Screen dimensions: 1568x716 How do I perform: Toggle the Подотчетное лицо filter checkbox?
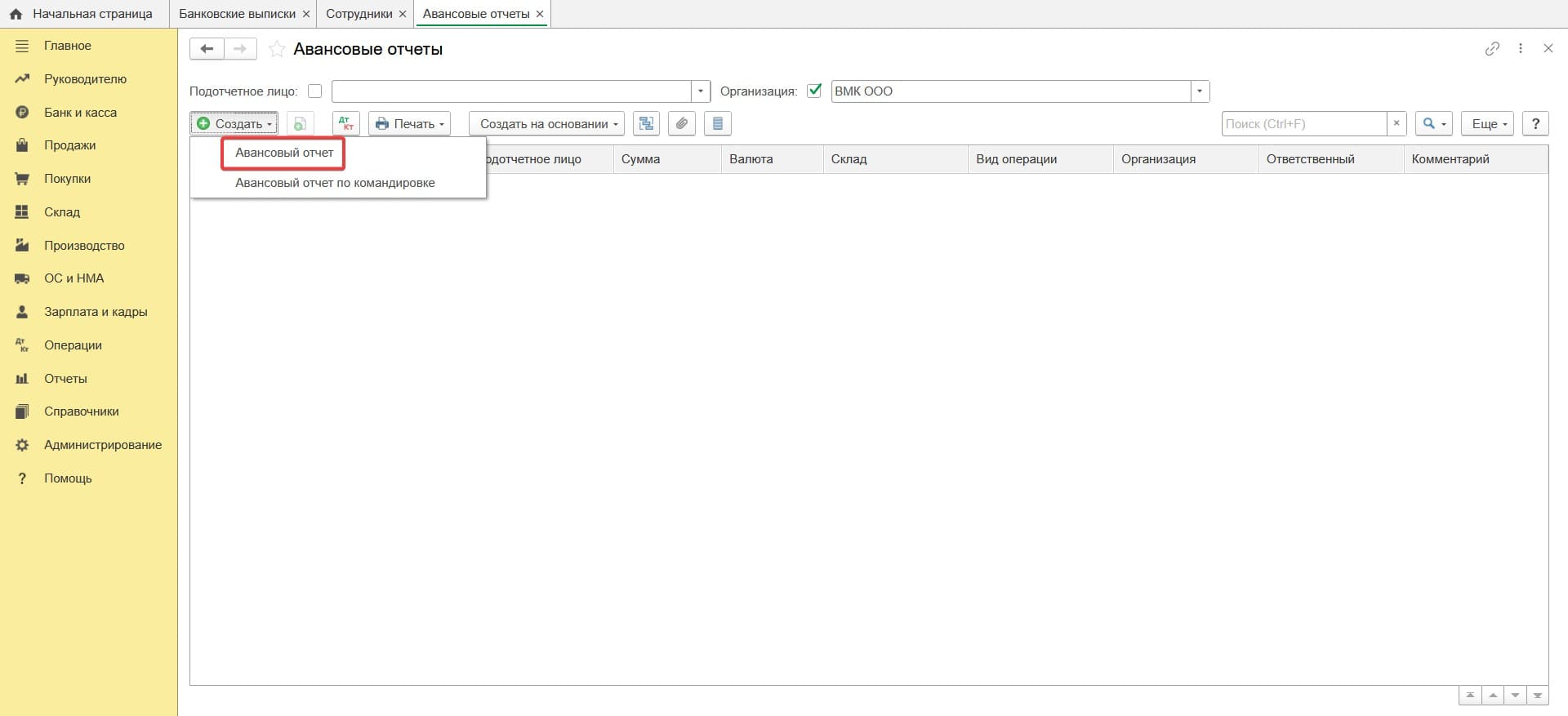point(314,91)
